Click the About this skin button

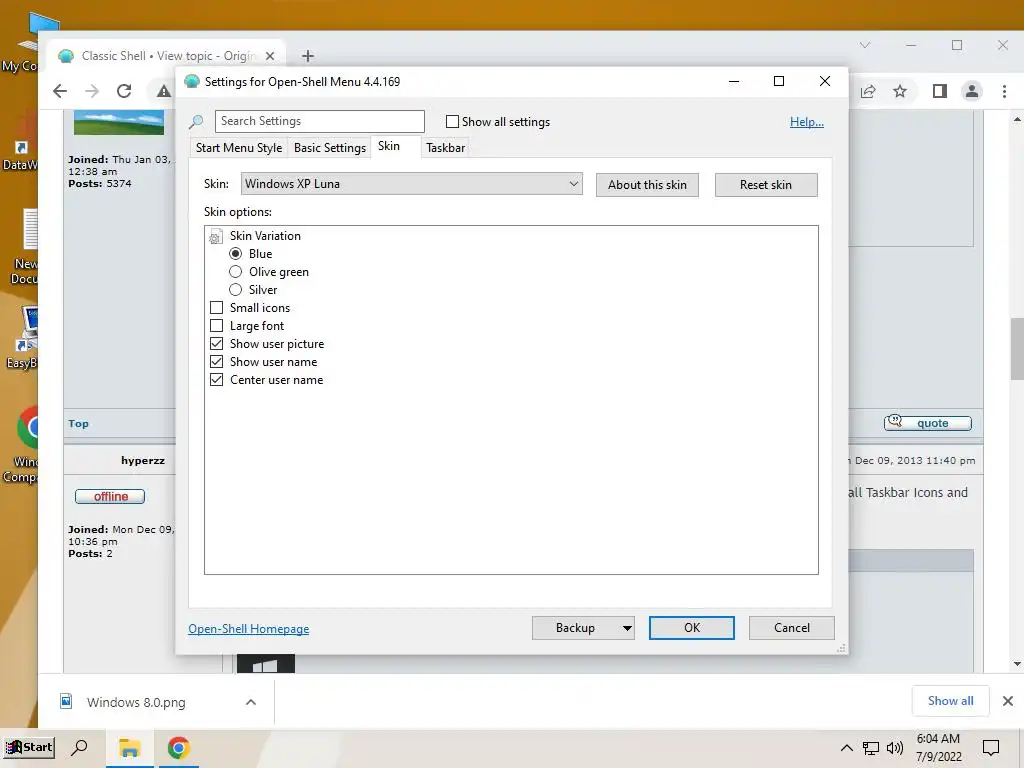click(x=647, y=185)
